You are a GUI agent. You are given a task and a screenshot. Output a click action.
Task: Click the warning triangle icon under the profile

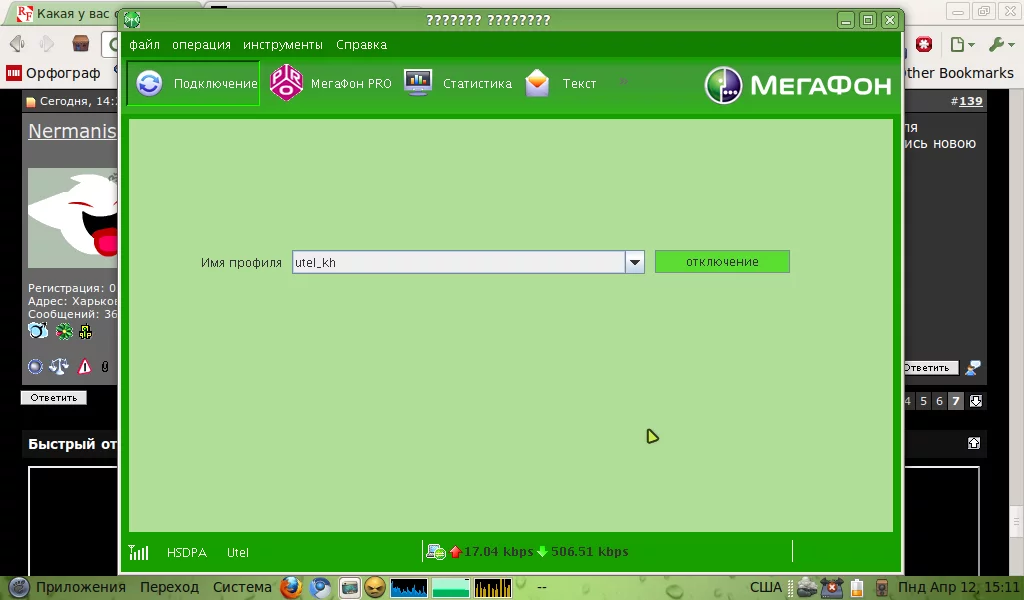click(84, 367)
